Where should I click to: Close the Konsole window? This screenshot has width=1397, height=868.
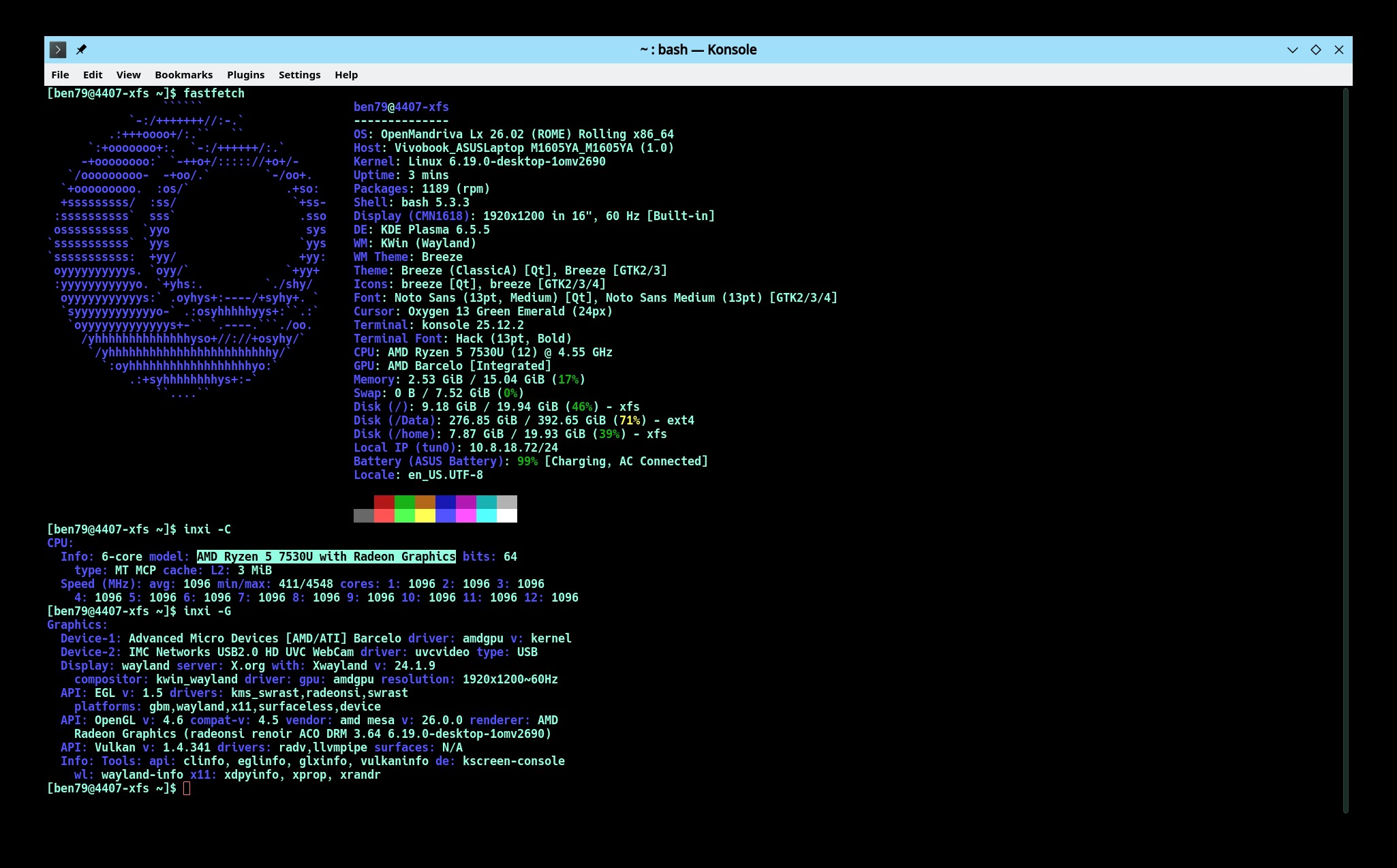pos(1339,50)
